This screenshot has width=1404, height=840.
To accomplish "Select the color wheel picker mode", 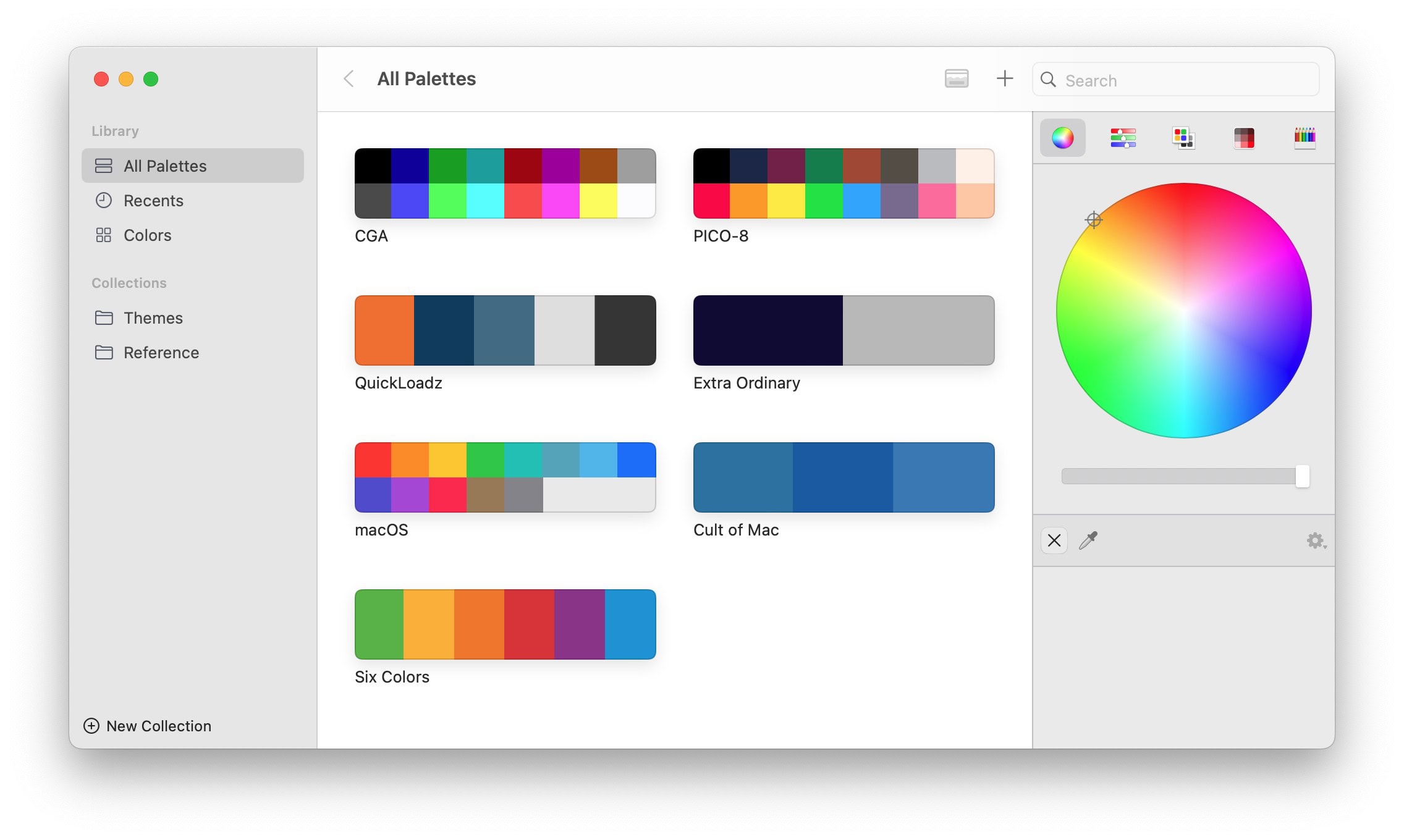I will pos(1062,138).
